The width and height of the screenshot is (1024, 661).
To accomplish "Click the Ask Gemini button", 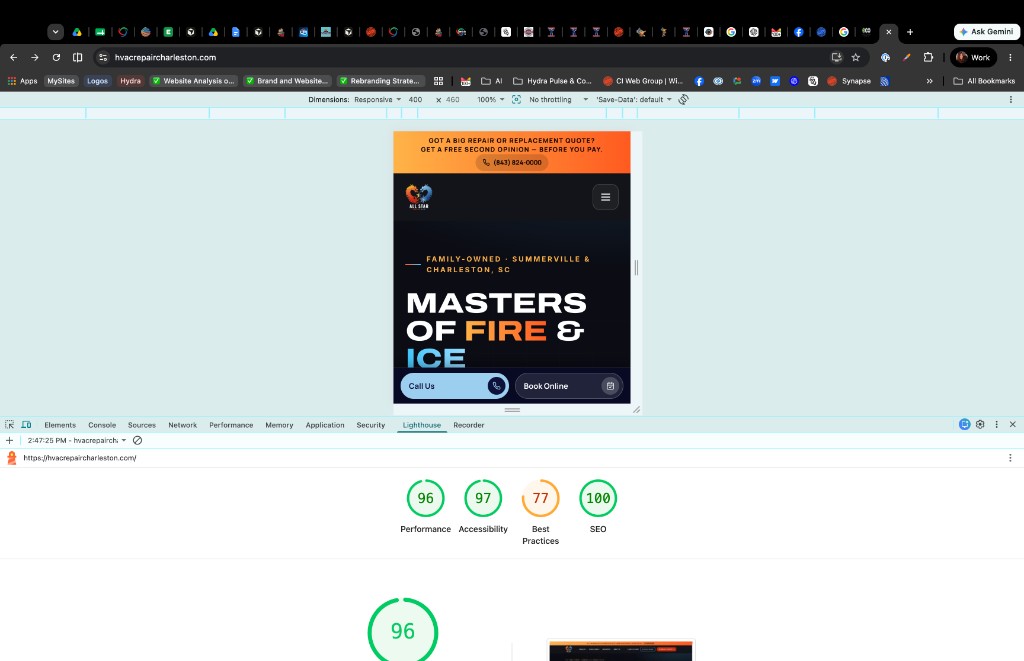I will click(987, 31).
